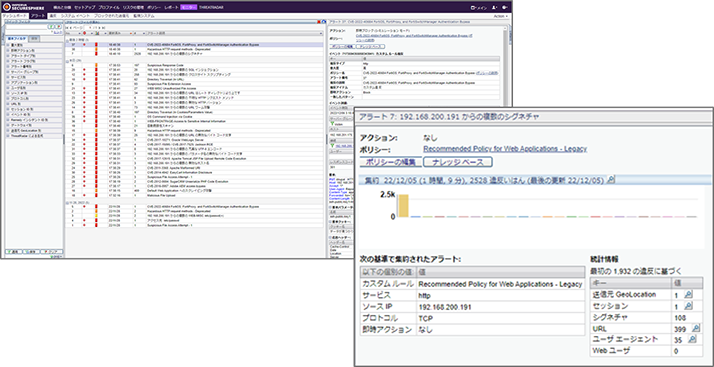Image resolution: width=714 pixels, height=367 pixels.
Task: Open the user account icon in header
Action: tap(495, 8)
